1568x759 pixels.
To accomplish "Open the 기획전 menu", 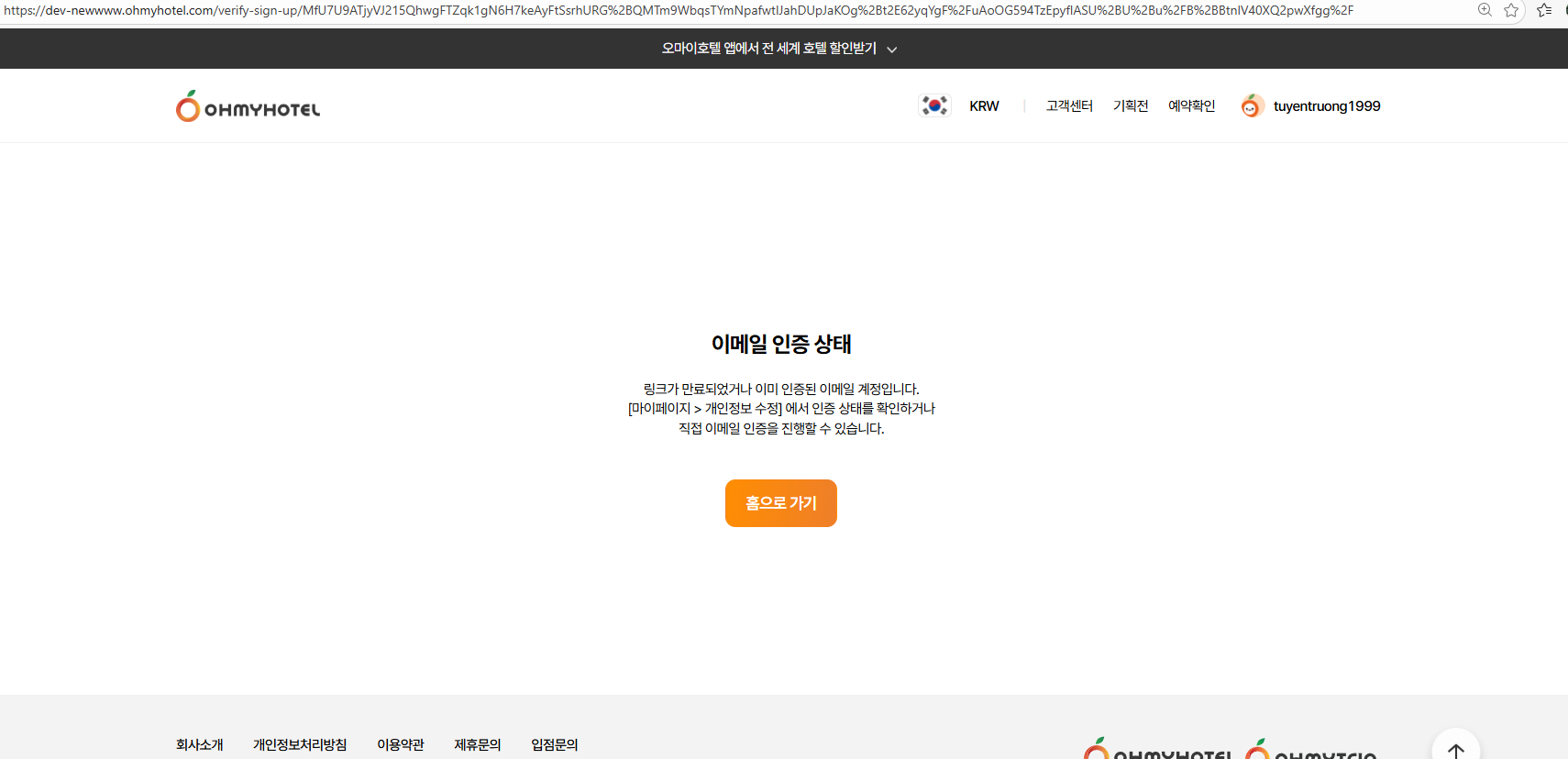I will click(1131, 106).
